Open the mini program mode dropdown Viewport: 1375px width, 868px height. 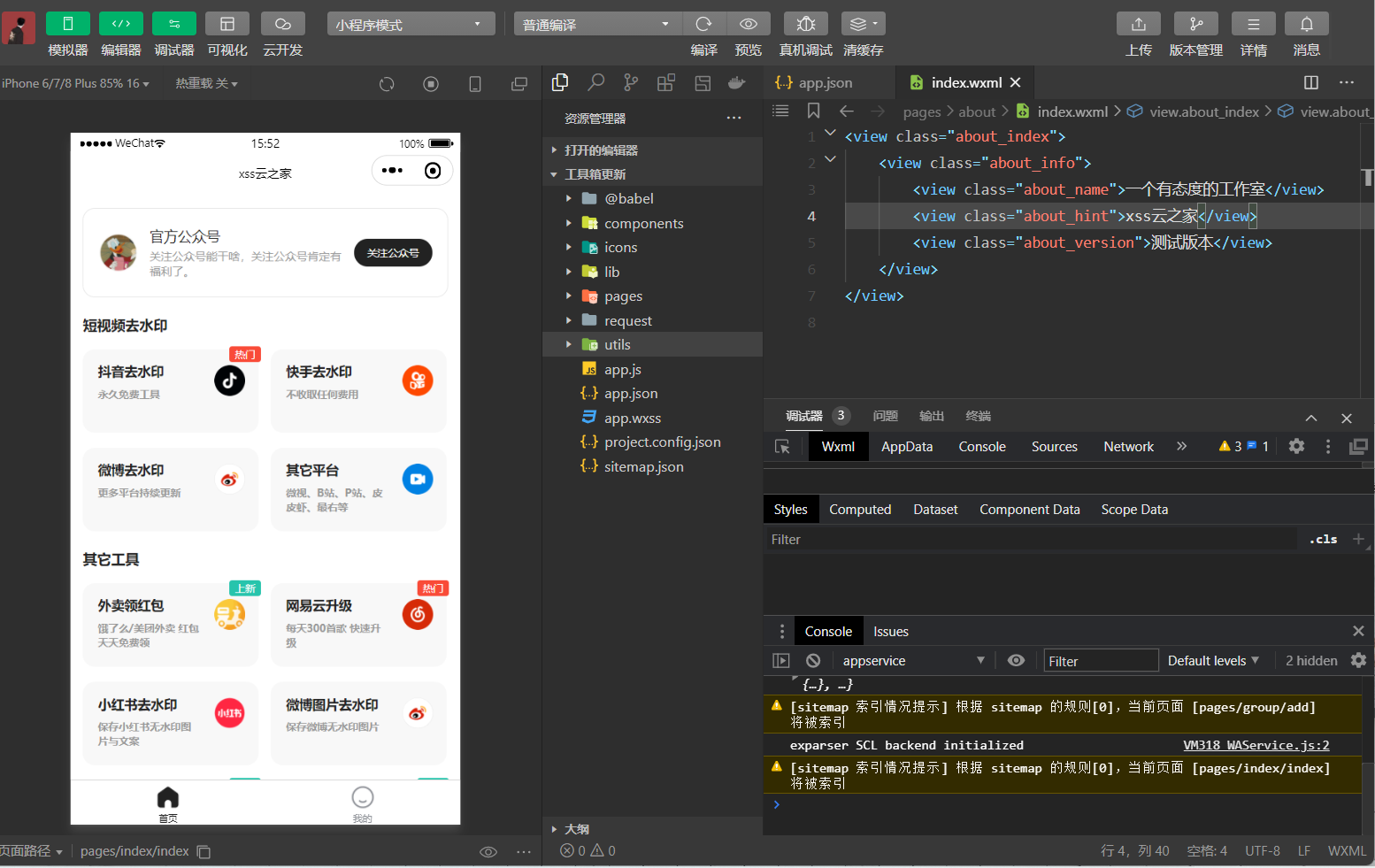[x=411, y=24]
